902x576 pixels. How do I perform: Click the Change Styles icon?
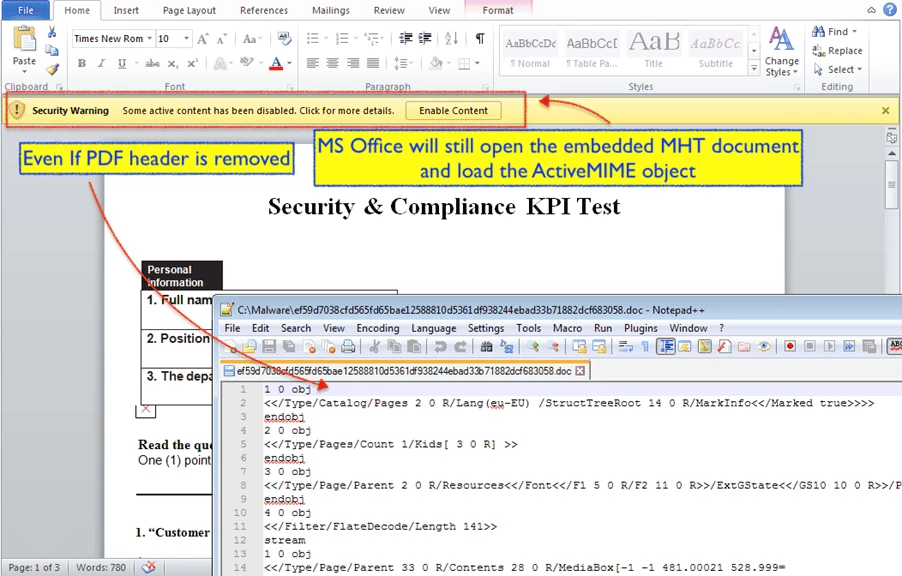tap(781, 52)
